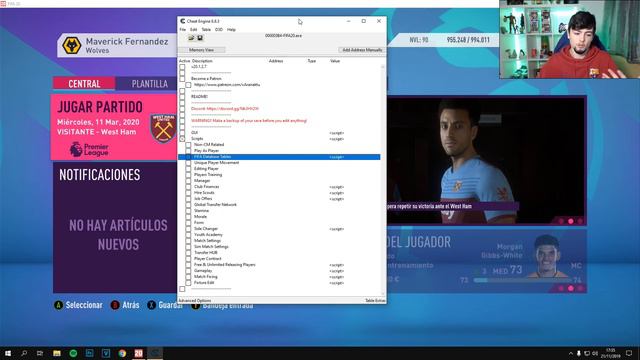The height and width of the screenshot is (360, 640).
Task: Open the Windows notification center
Action: [629, 353]
